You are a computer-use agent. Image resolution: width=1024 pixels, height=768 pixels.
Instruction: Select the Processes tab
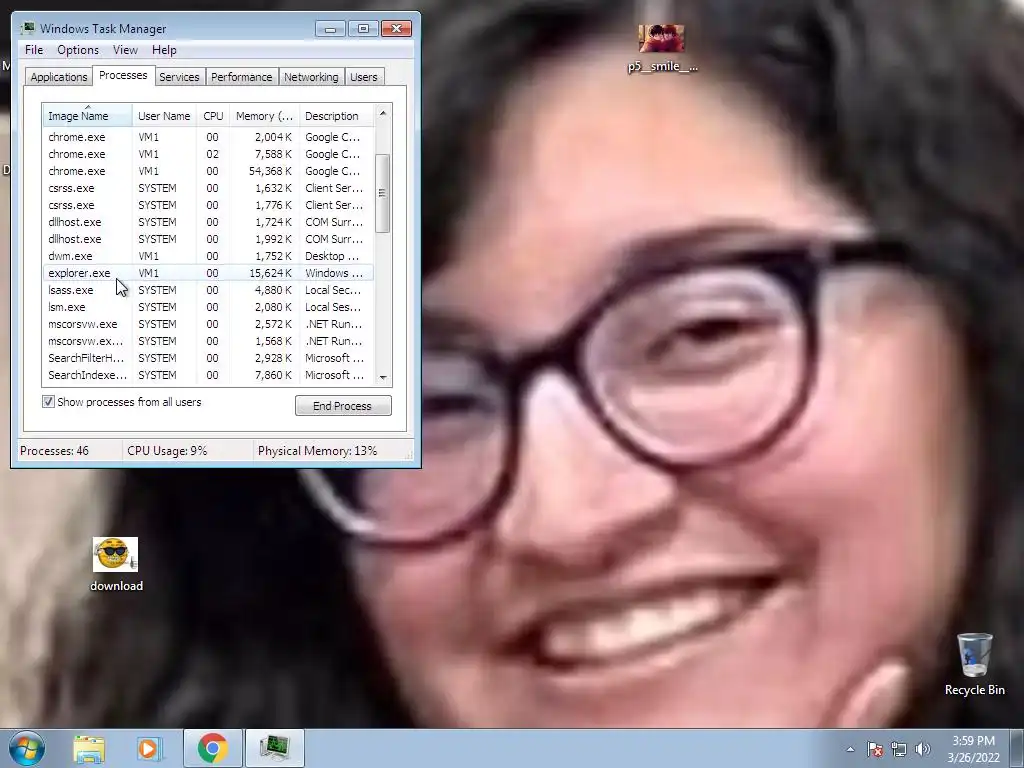tap(123, 75)
